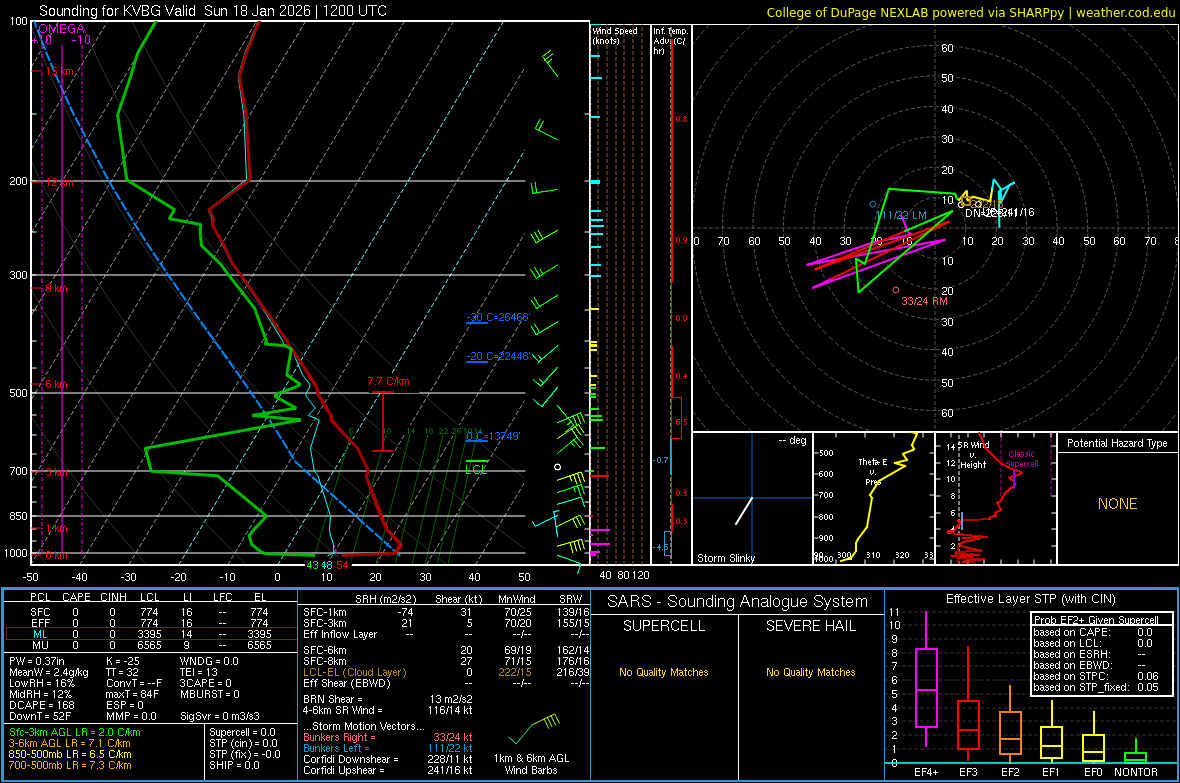This screenshot has height=783, width=1180.
Task: Click No Quality Matches under SUPERCELL
Action: coord(664,672)
